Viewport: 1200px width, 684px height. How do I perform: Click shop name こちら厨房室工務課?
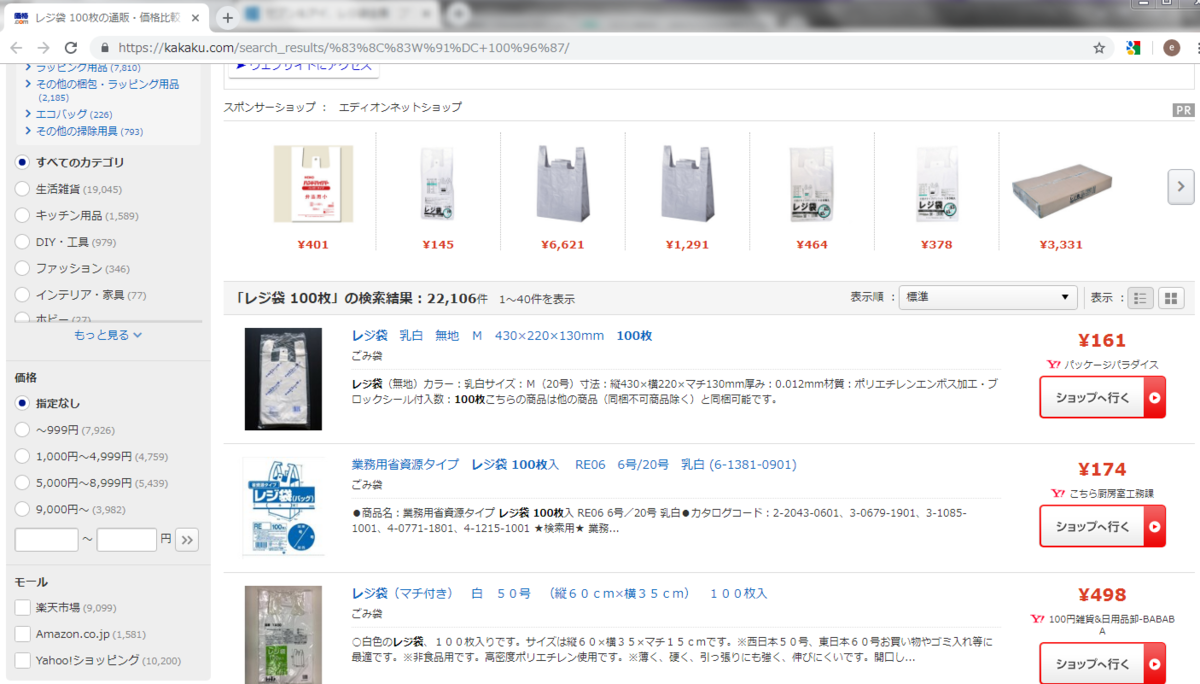[x=1110, y=493]
